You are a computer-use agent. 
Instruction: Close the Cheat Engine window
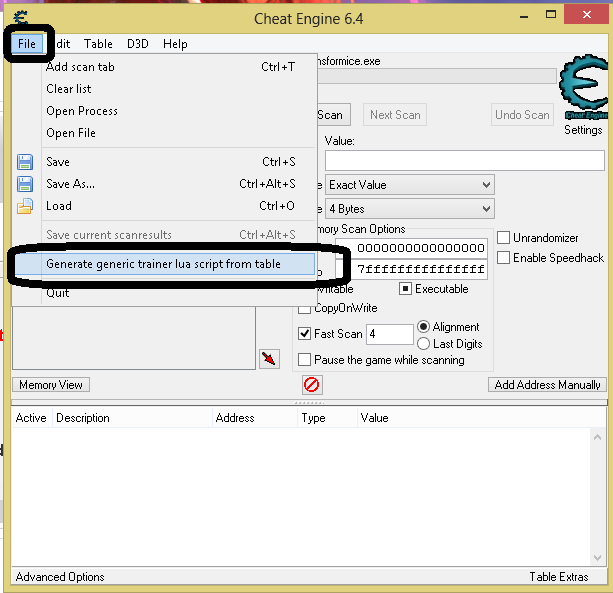[x=586, y=15]
